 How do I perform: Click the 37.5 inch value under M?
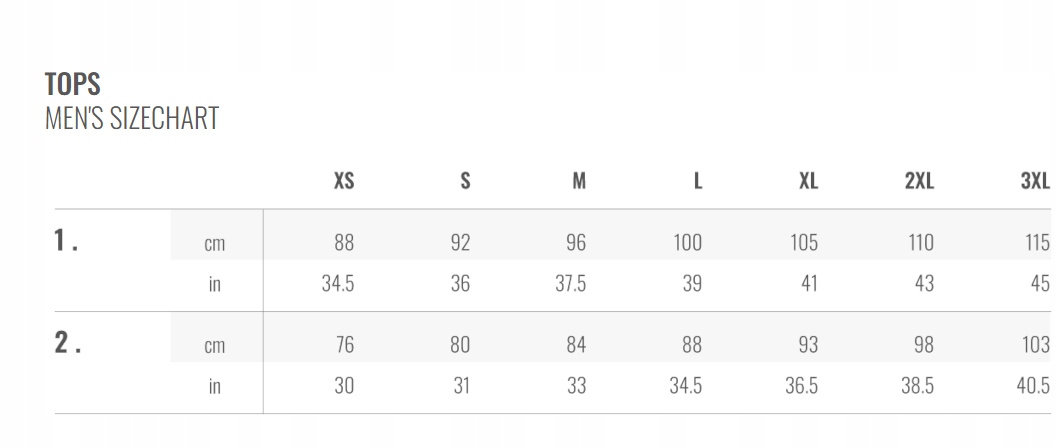coord(571,284)
